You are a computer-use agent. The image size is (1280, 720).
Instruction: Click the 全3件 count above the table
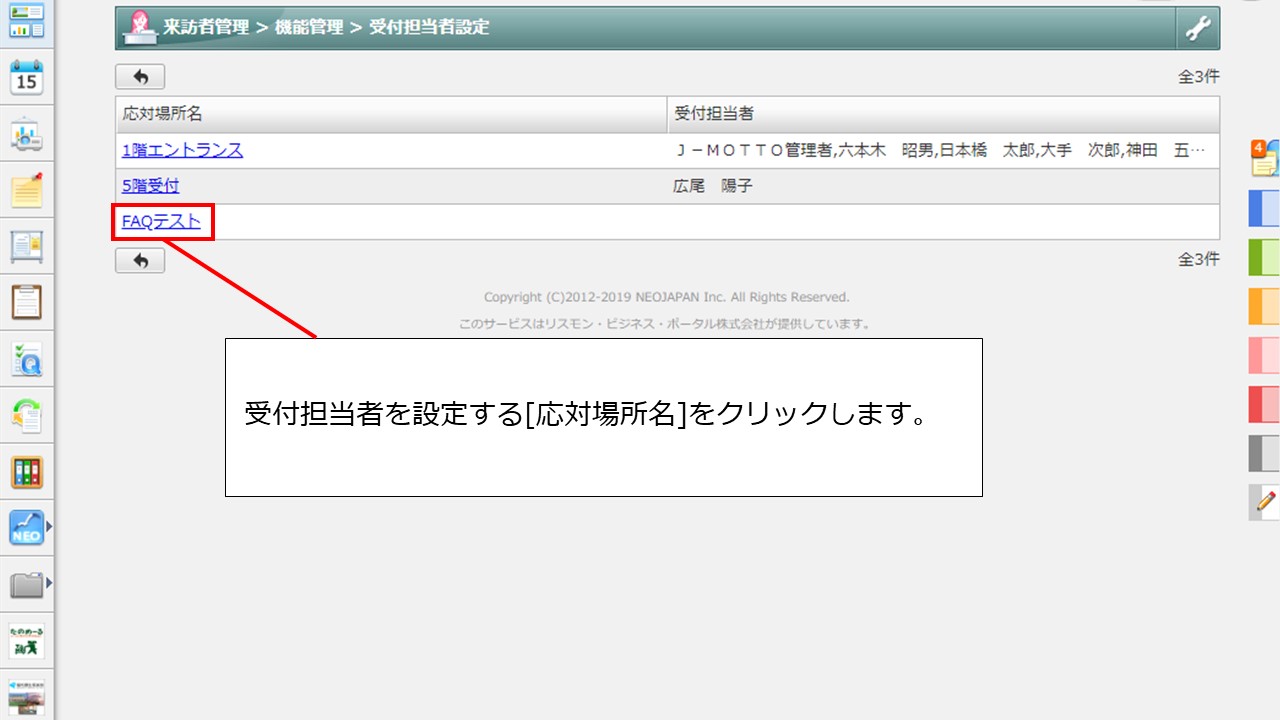tap(1199, 76)
